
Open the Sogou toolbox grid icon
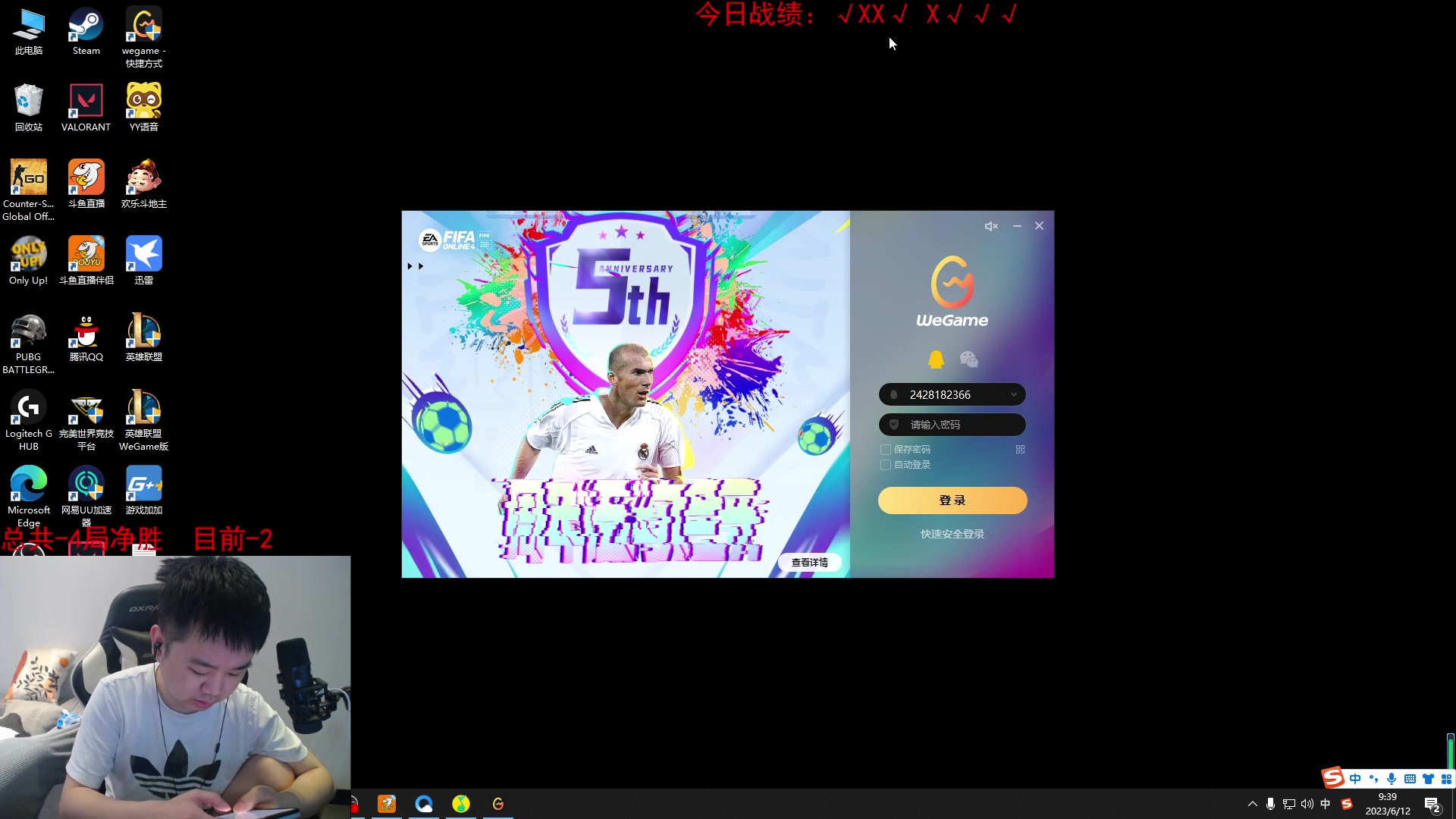click(1446, 779)
